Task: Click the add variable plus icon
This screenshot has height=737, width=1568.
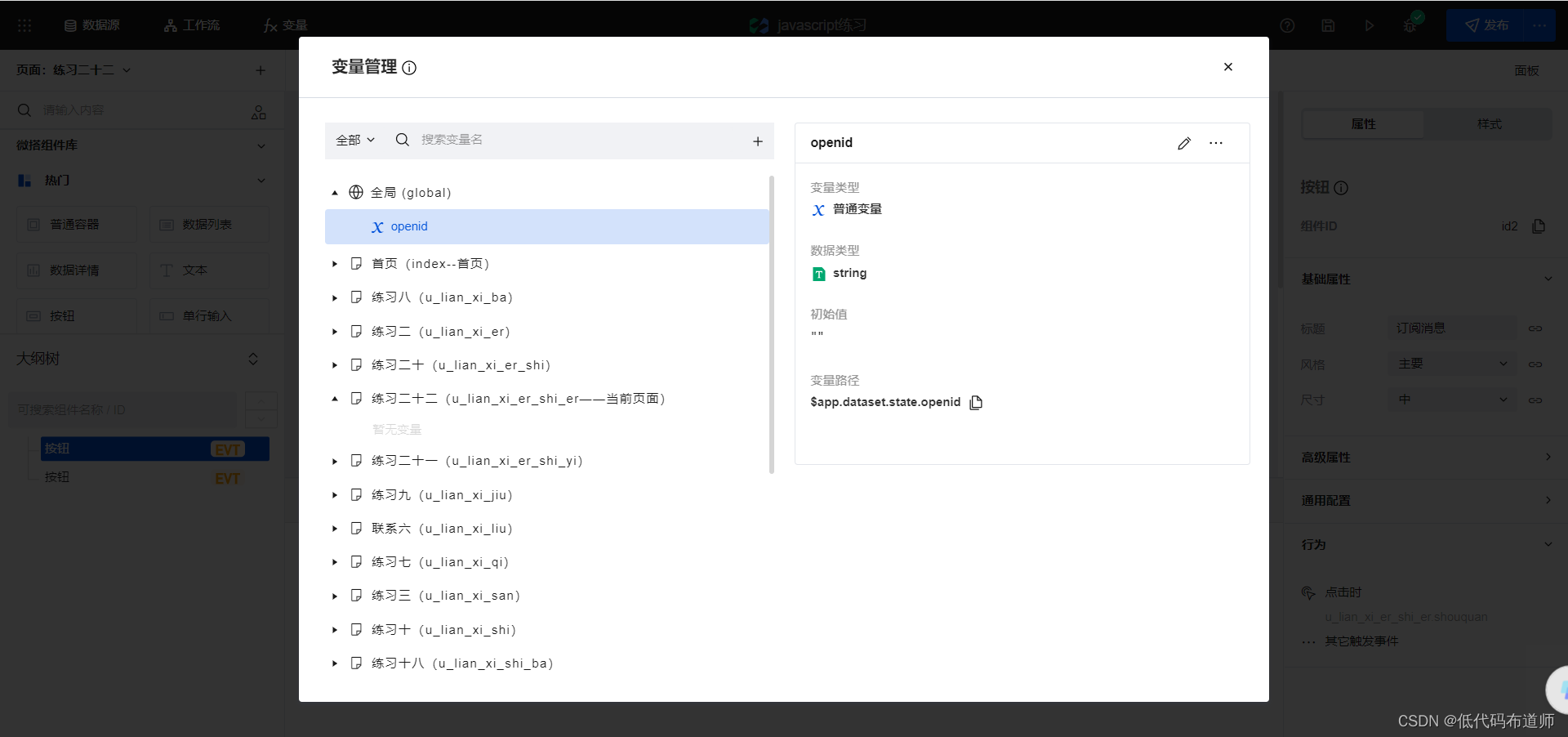Action: click(x=758, y=141)
